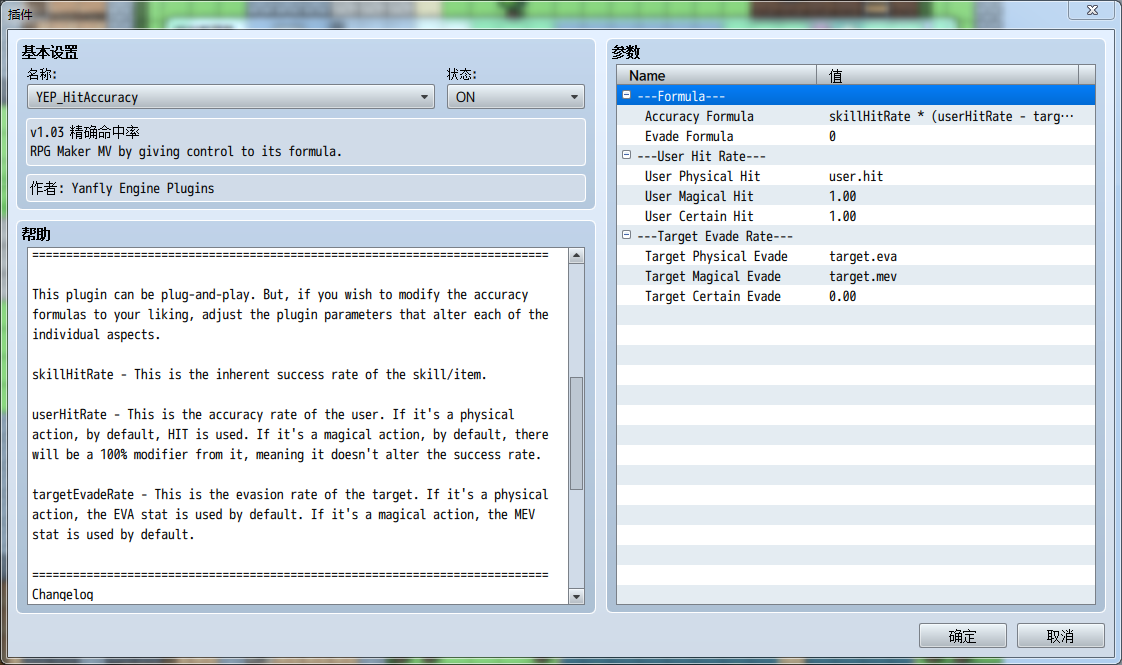Click the help text scroll up arrow
1122x665 pixels.
pos(576,256)
